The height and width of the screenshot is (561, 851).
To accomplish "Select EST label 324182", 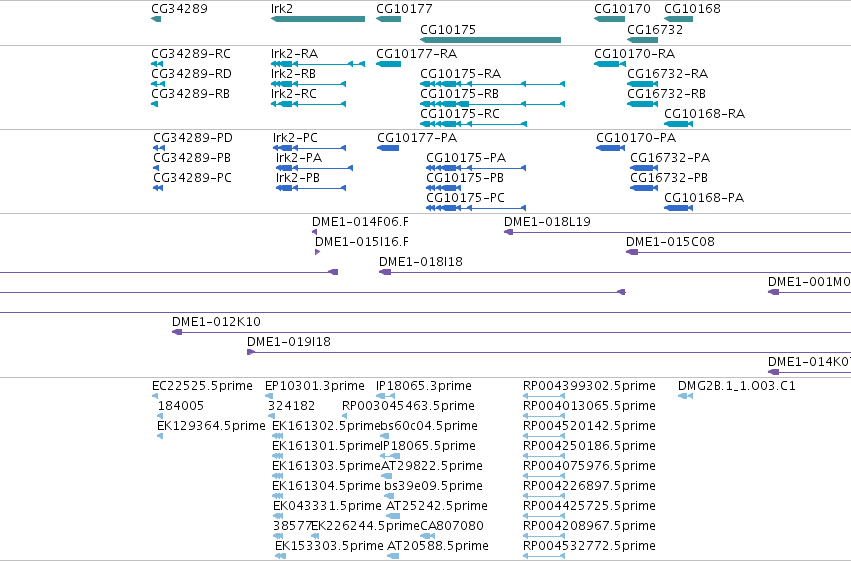I will click(x=291, y=406).
